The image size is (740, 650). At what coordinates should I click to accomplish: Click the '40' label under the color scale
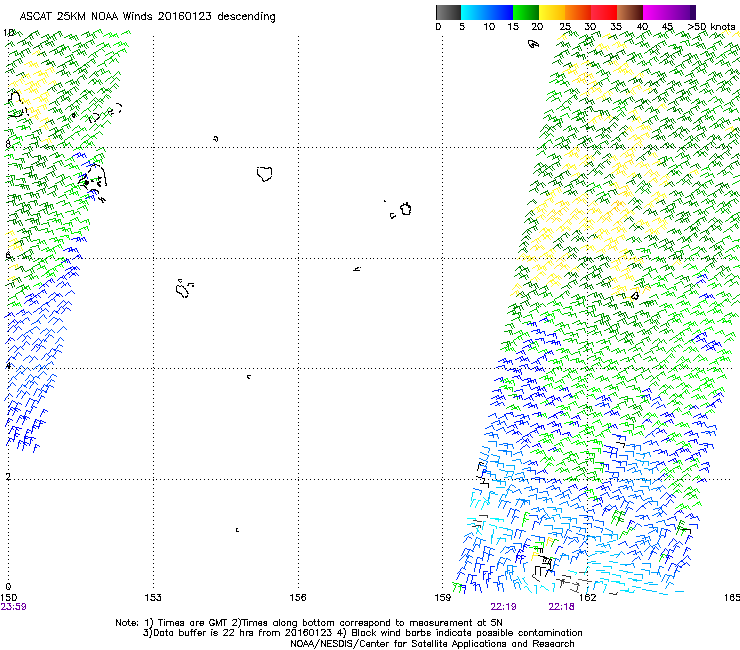[642, 27]
